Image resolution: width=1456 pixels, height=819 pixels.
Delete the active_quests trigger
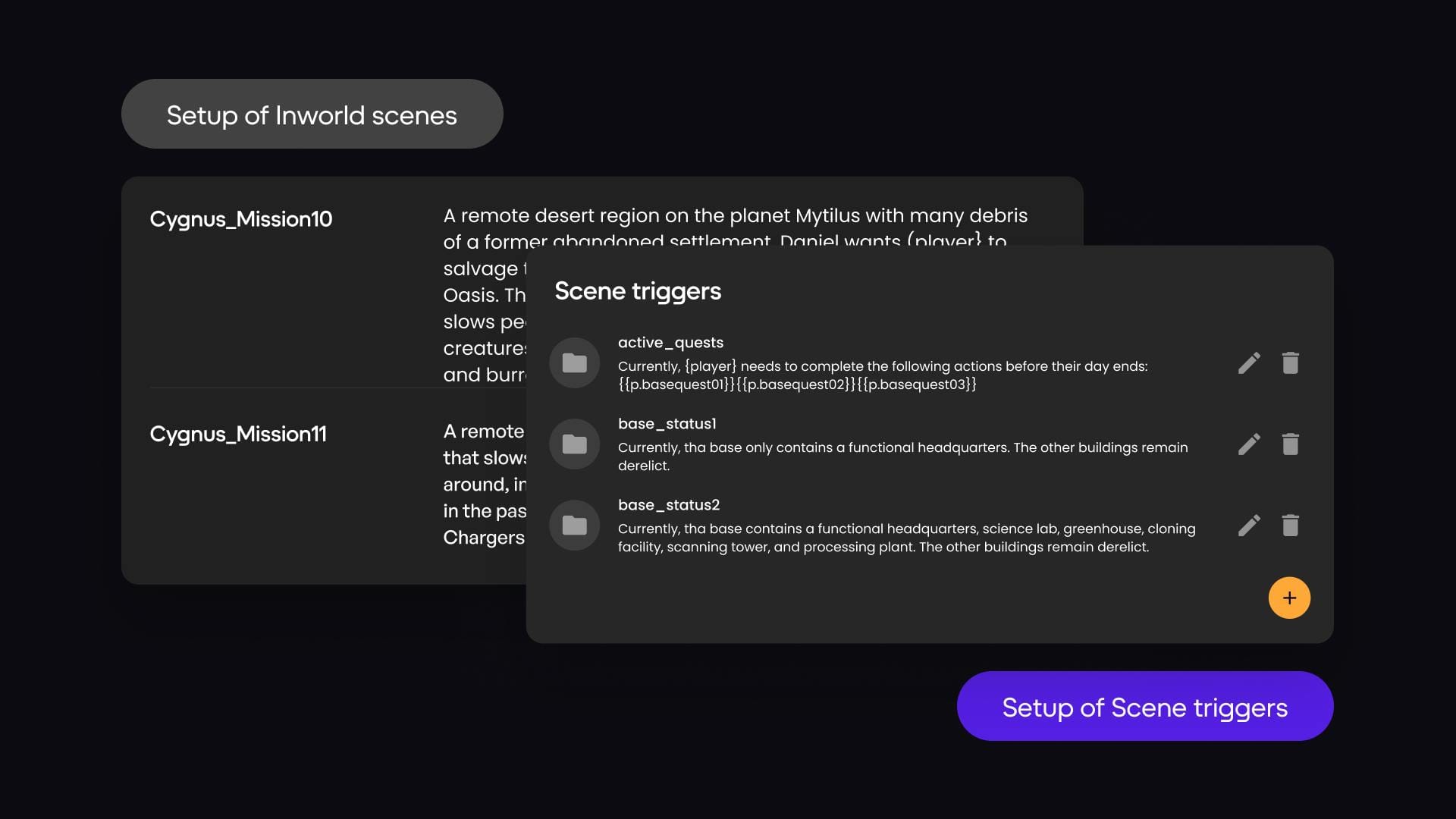[x=1290, y=363]
